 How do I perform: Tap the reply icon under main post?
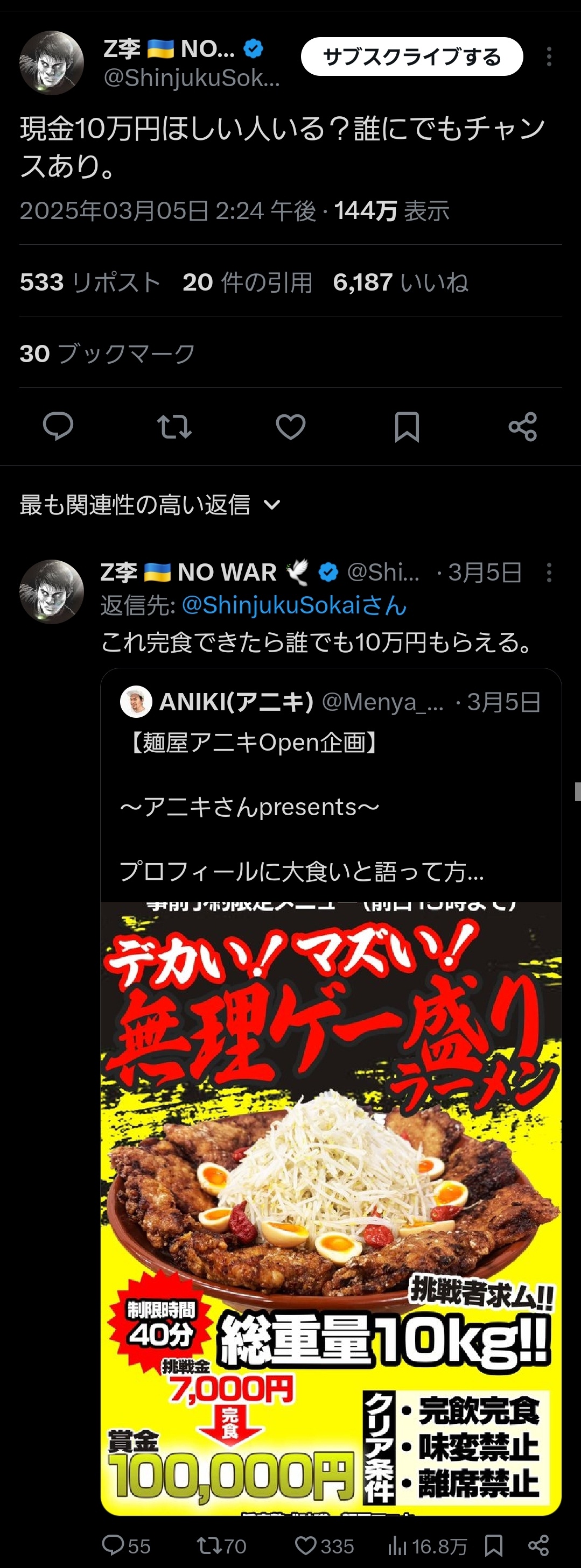pos(58,426)
